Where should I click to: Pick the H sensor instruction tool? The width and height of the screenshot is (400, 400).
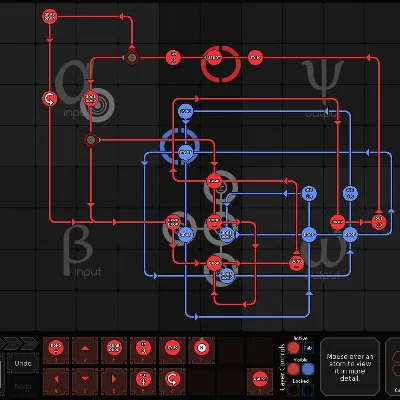(x=201, y=349)
